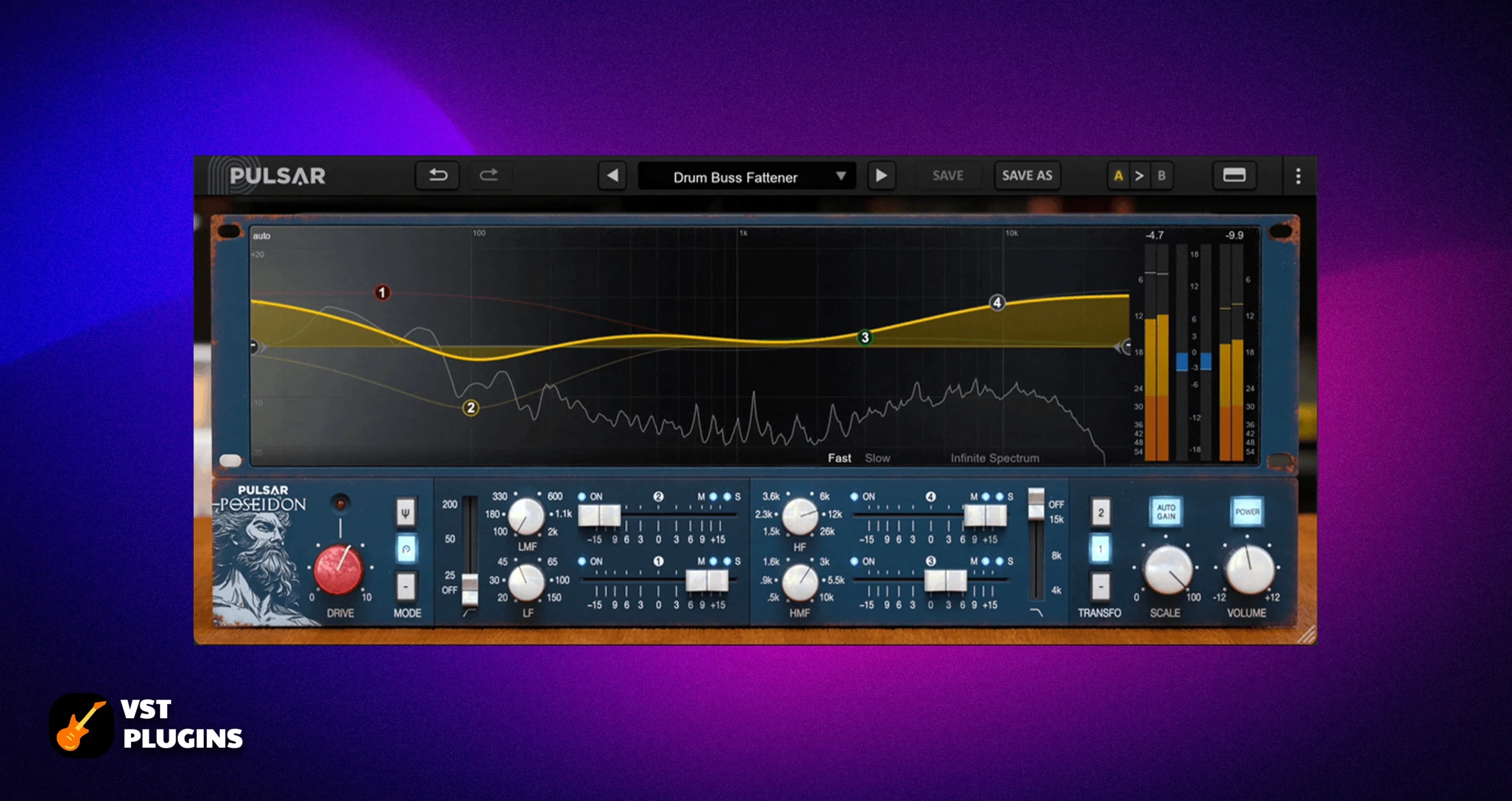Select TRANSFO type 2
This screenshot has height=801, width=1512.
click(x=1100, y=512)
